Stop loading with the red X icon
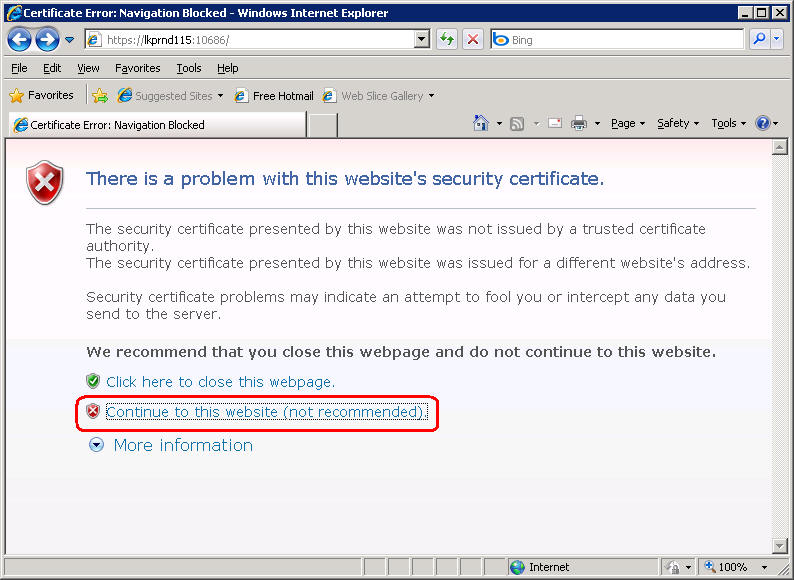Image resolution: width=794 pixels, height=580 pixels. click(472, 40)
